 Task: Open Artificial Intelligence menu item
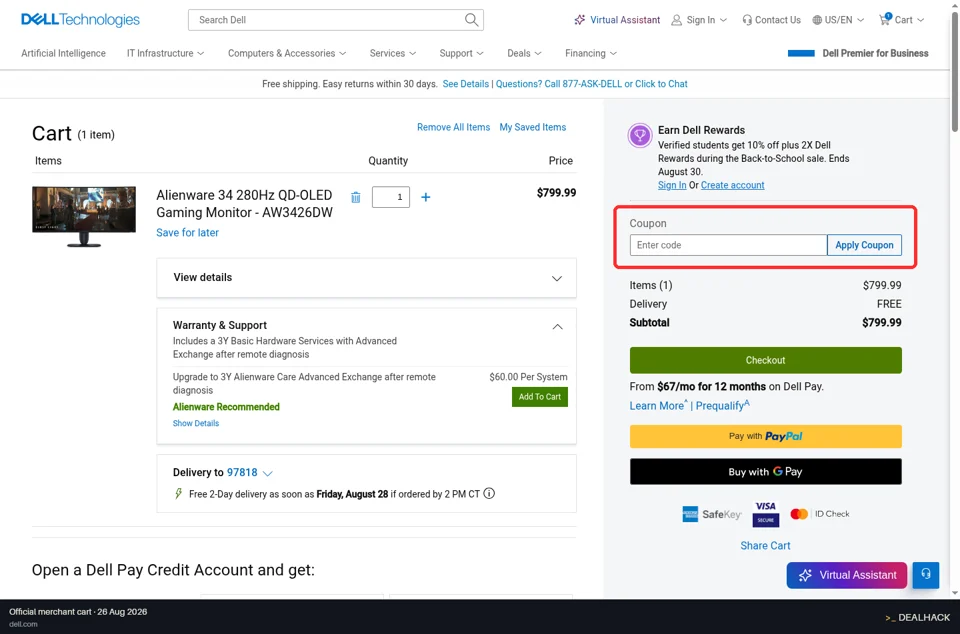64,53
